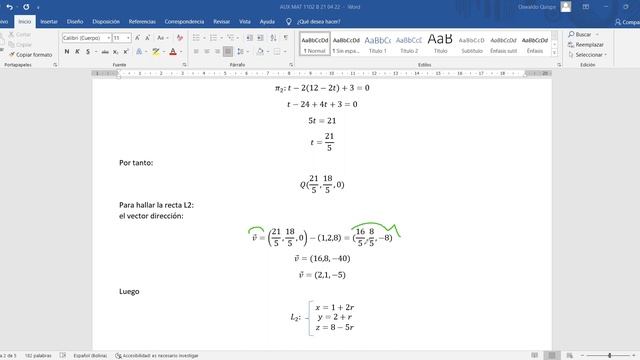Image resolution: width=640 pixels, height=360 pixels.
Task: Open the Párrafo dialog launcher
Action: [291, 65]
